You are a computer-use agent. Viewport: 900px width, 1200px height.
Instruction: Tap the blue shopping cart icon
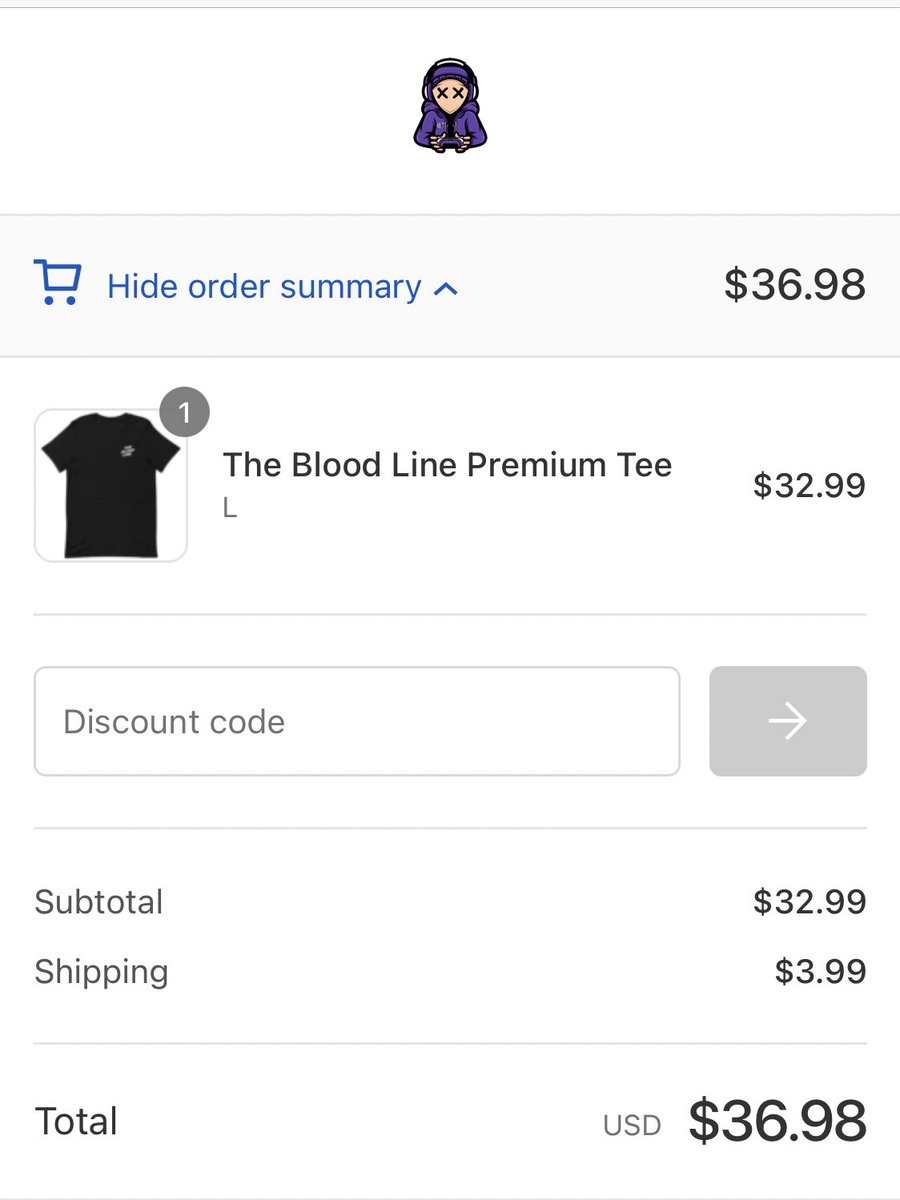point(57,282)
